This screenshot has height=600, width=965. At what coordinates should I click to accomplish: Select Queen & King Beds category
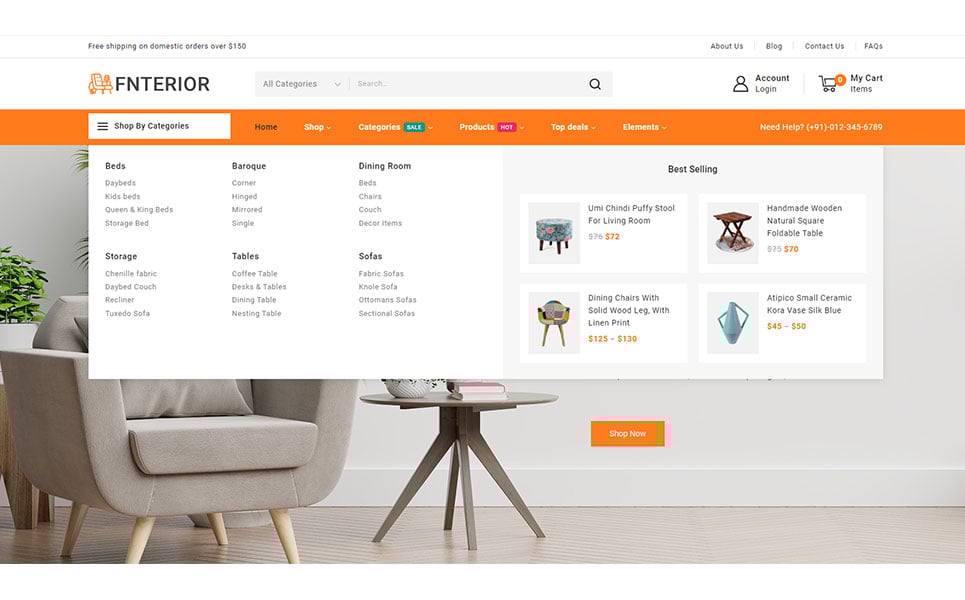coord(139,210)
